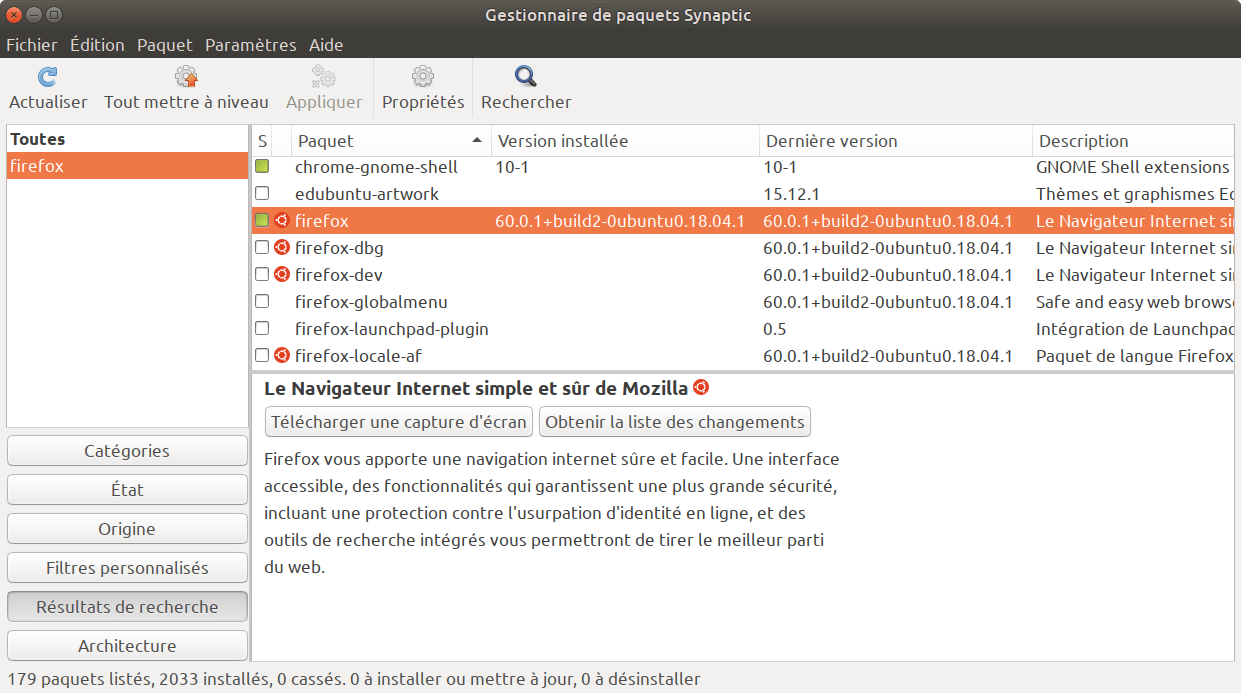Show the État filter view

click(127, 490)
